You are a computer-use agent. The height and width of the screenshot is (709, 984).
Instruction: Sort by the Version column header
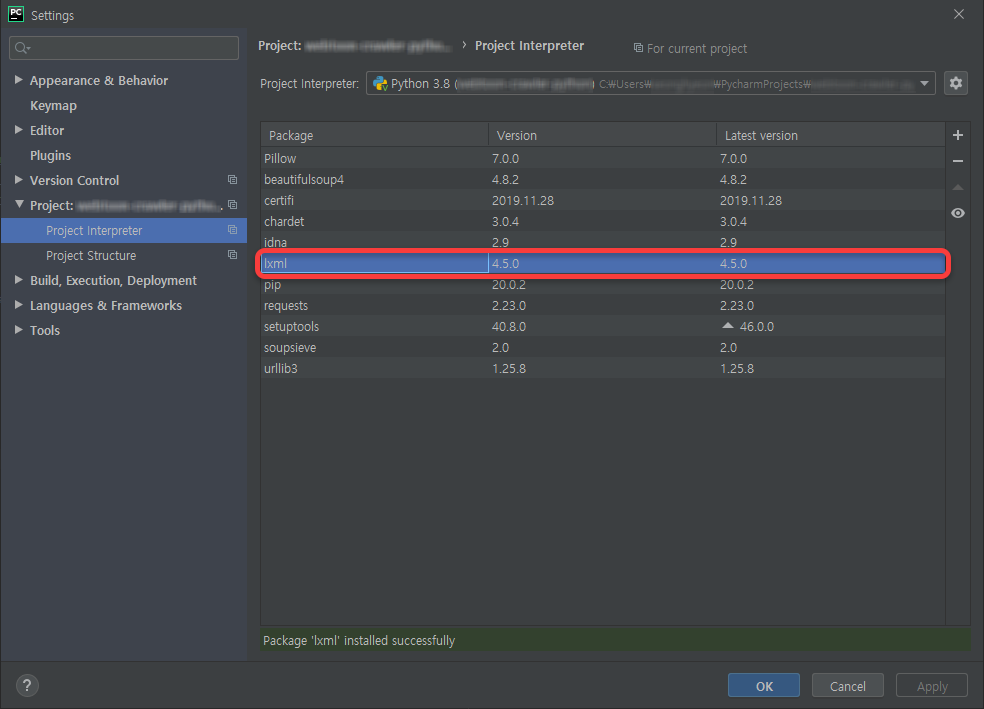click(x=602, y=135)
